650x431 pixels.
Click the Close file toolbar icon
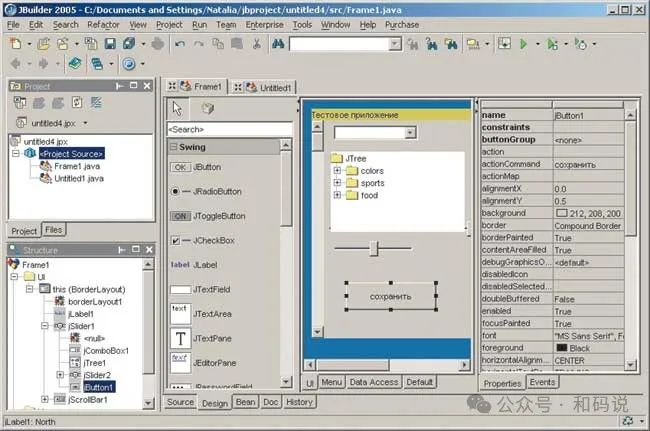point(91,44)
